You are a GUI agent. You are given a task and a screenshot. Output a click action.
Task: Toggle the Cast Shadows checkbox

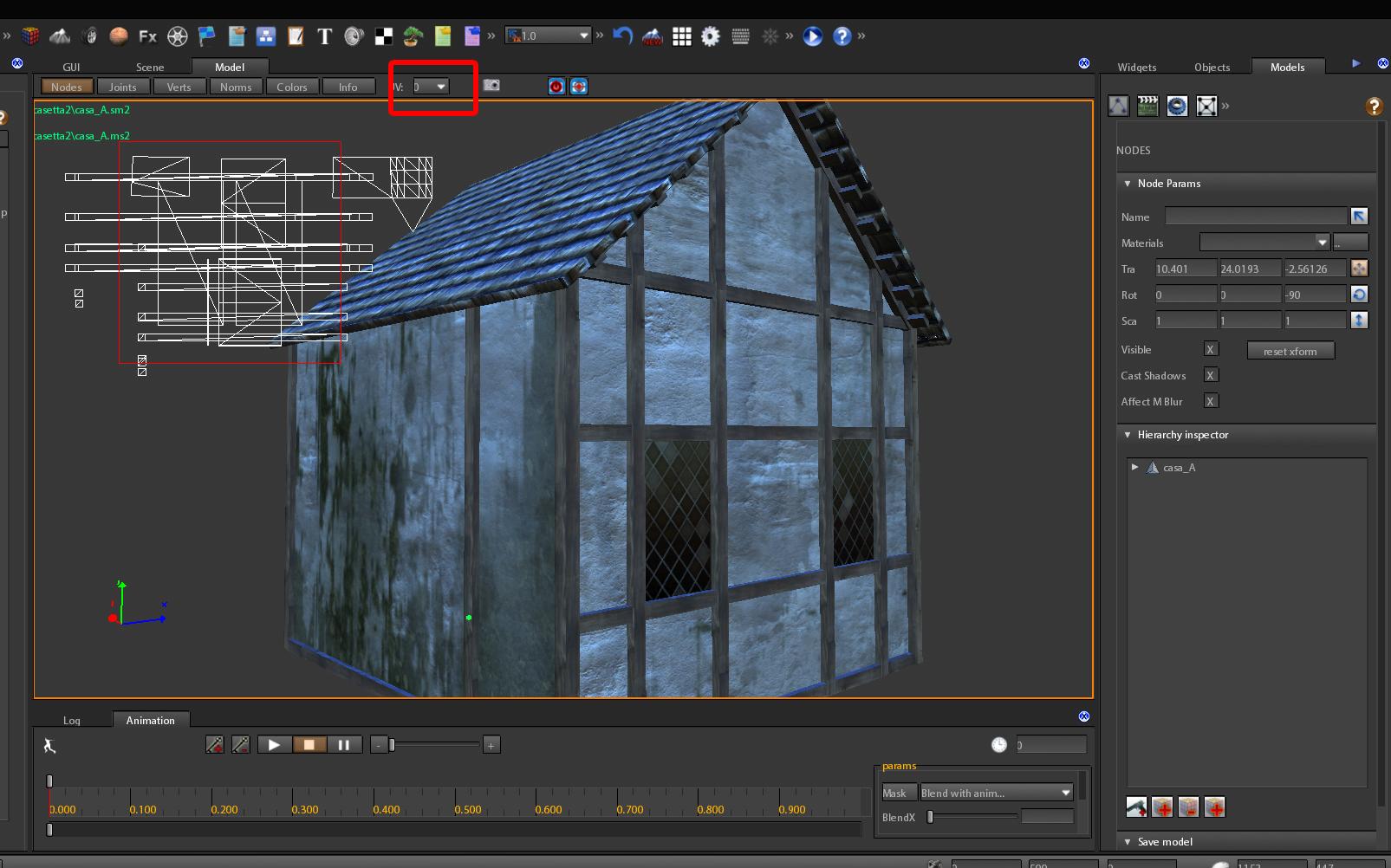pyautogui.click(x=1211, y=375)
